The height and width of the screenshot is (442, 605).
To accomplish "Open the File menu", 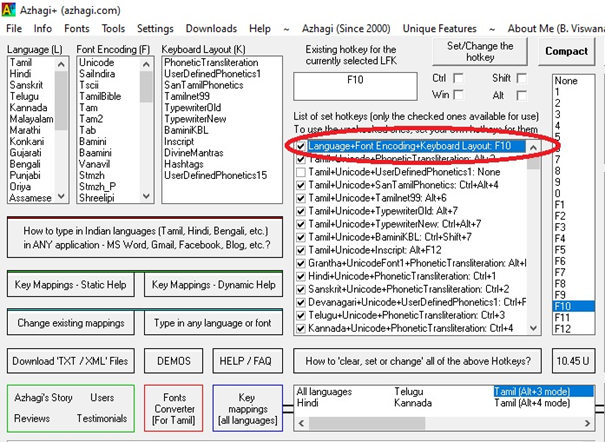I will [14, 29].
